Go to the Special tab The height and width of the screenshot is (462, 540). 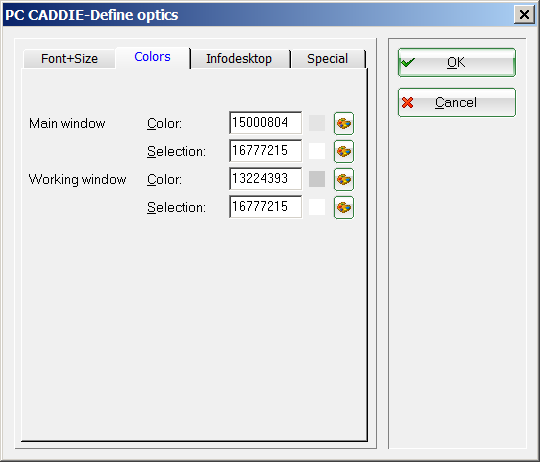click(x=328, y=59)
